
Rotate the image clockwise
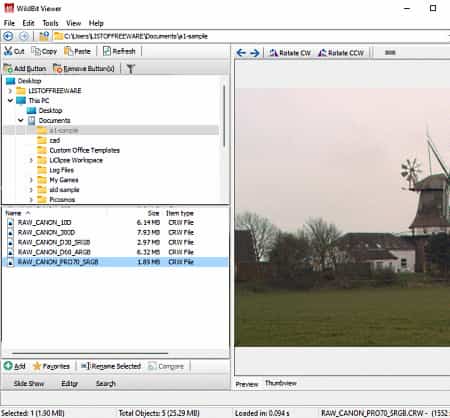pyautogui.click(x=290, y=53)
